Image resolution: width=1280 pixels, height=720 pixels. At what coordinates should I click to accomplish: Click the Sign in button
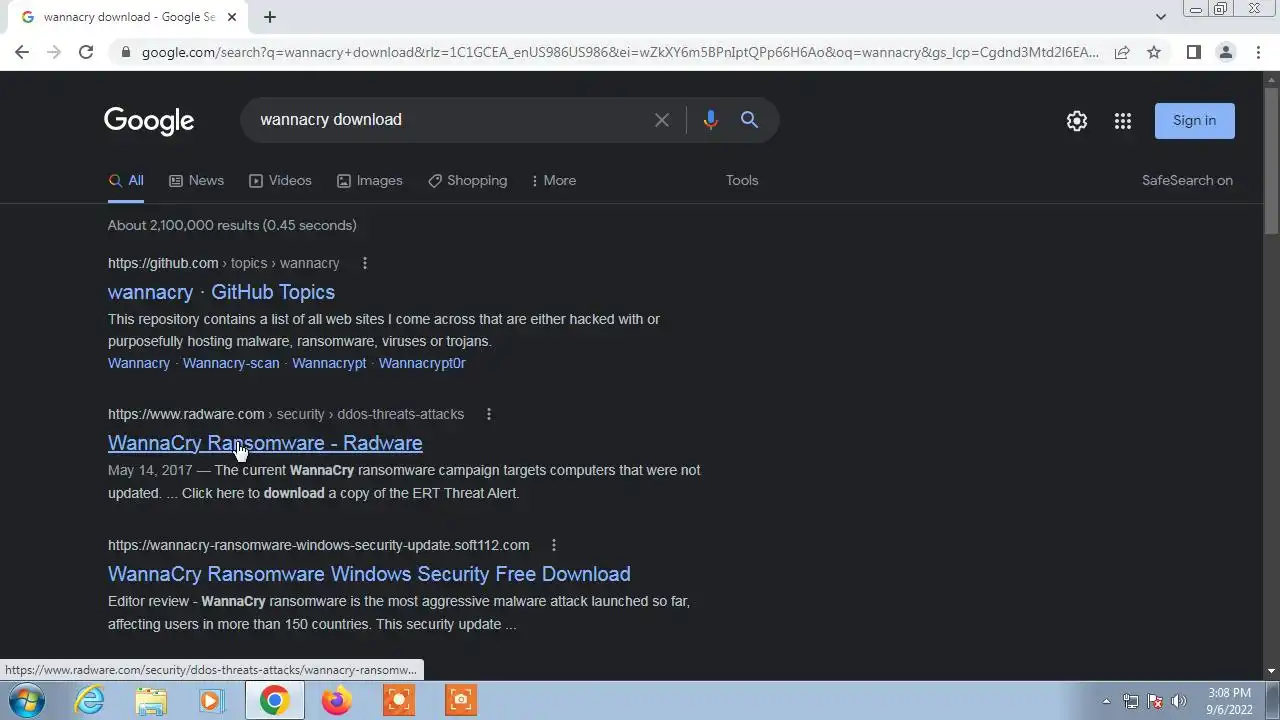[x=1195, y=120]
